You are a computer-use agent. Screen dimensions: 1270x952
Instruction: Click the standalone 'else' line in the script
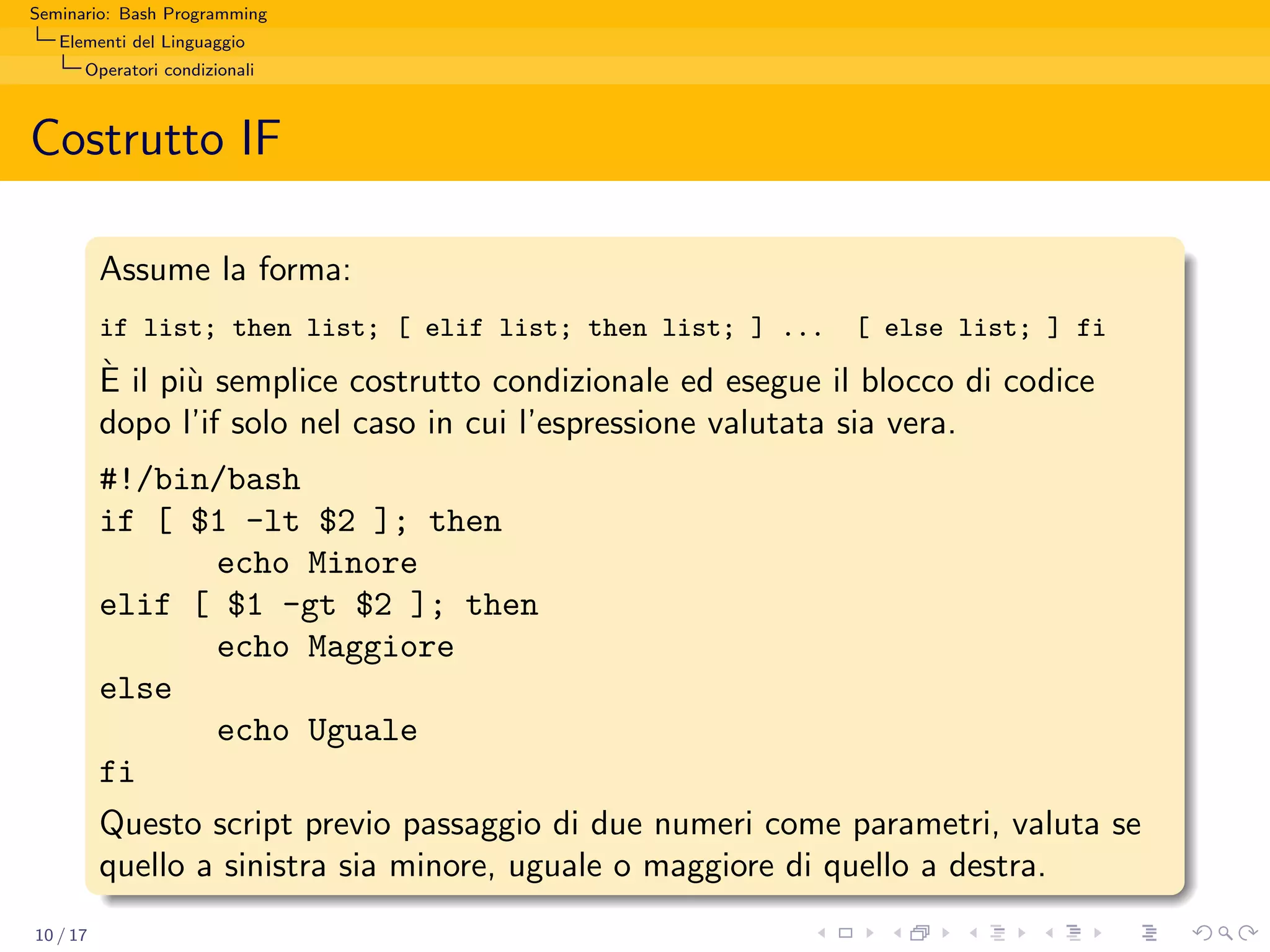[136, 689]
